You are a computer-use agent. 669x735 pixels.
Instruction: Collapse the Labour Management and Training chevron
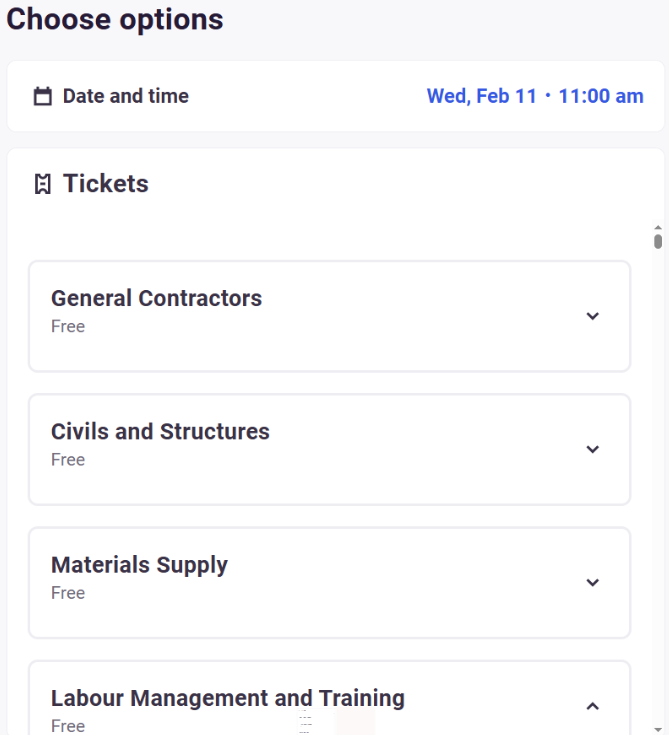tap(592, 706)
